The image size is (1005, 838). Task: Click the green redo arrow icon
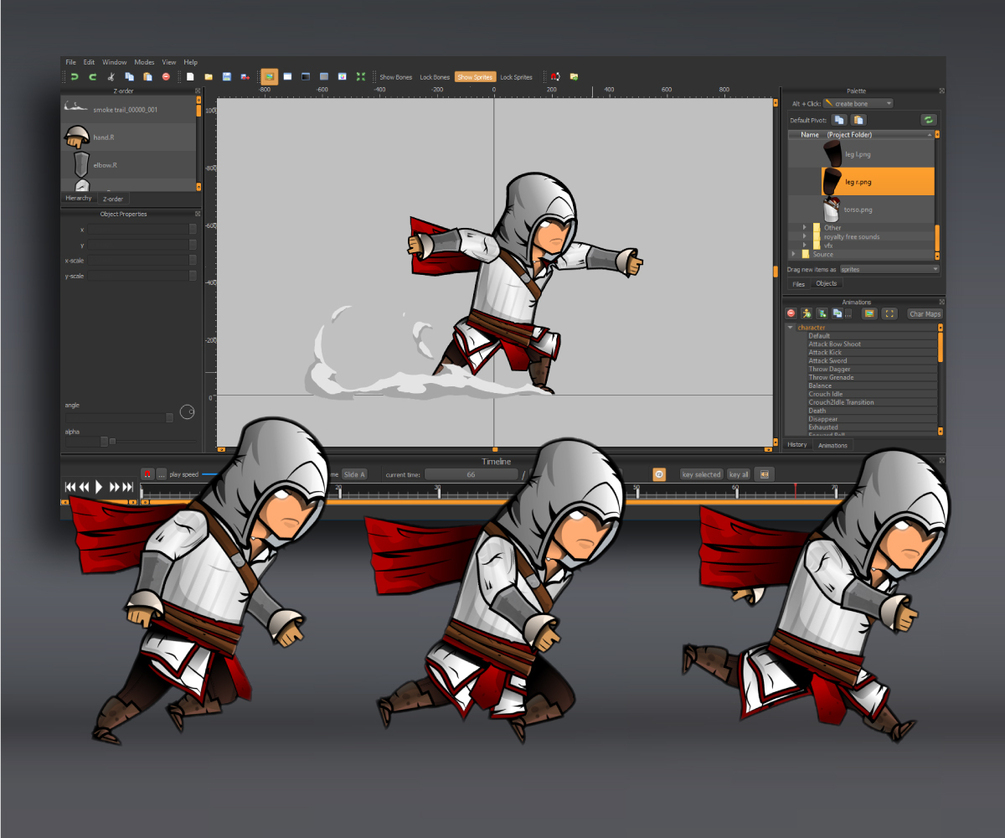92,77
